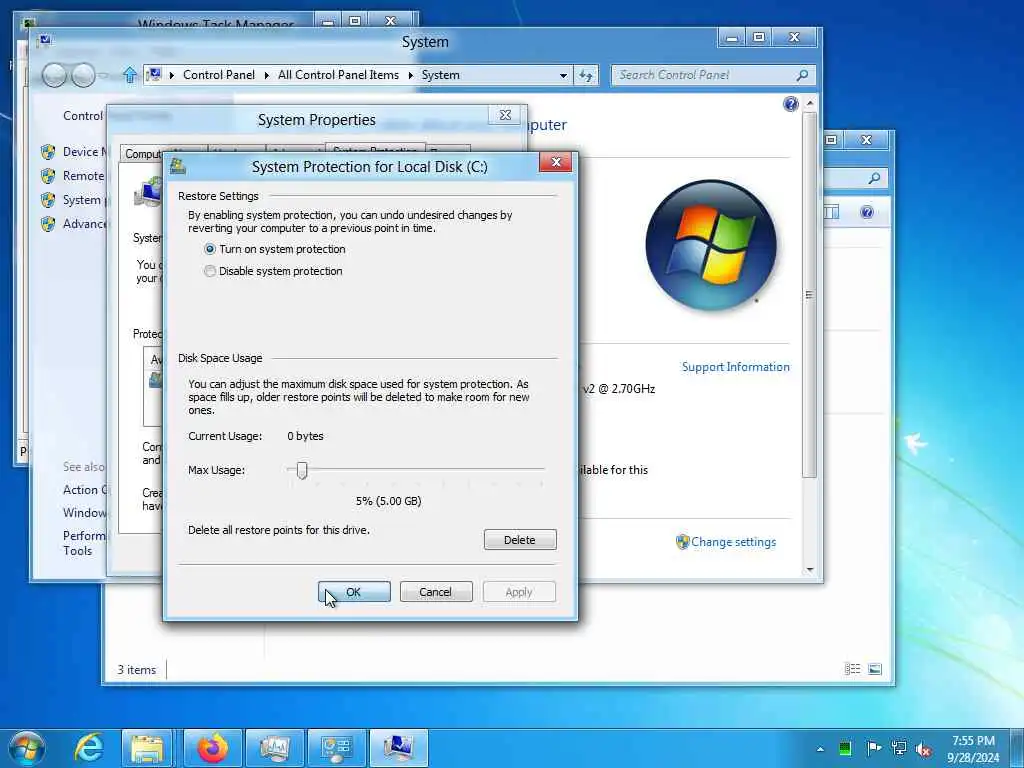Screen dimensions: 1024x768
Task: Click the Up arrow in System window
Action: point(130,75)
